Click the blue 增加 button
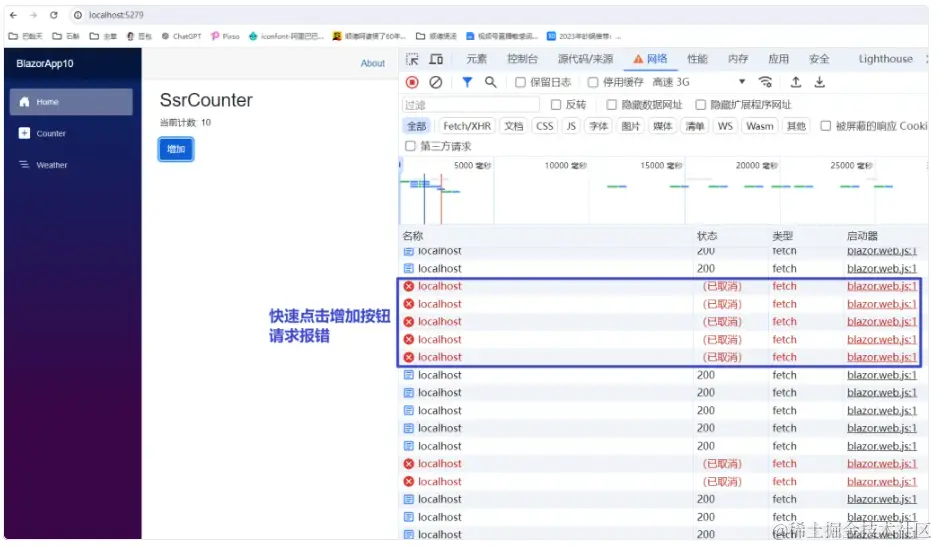This screenshot has width=938, height=547. (x=176, y=149)
